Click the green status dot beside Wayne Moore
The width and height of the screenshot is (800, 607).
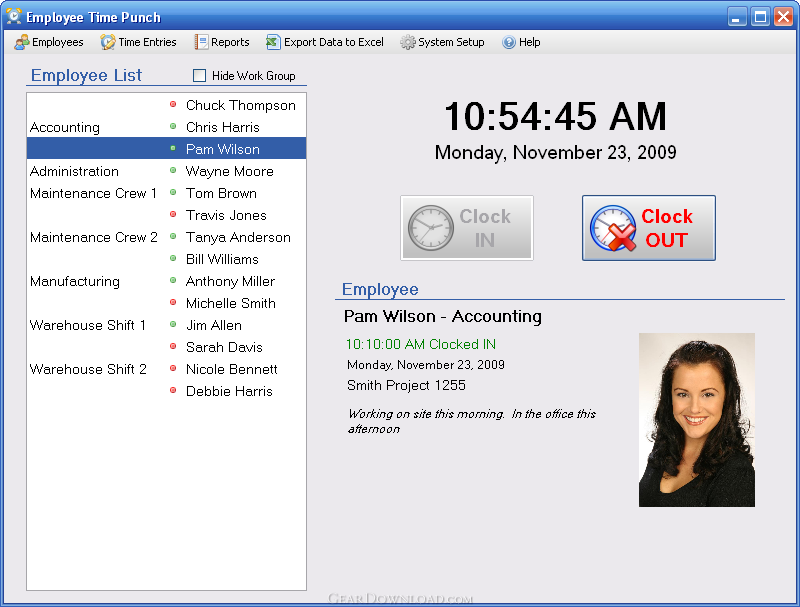[x=173, y=170]
